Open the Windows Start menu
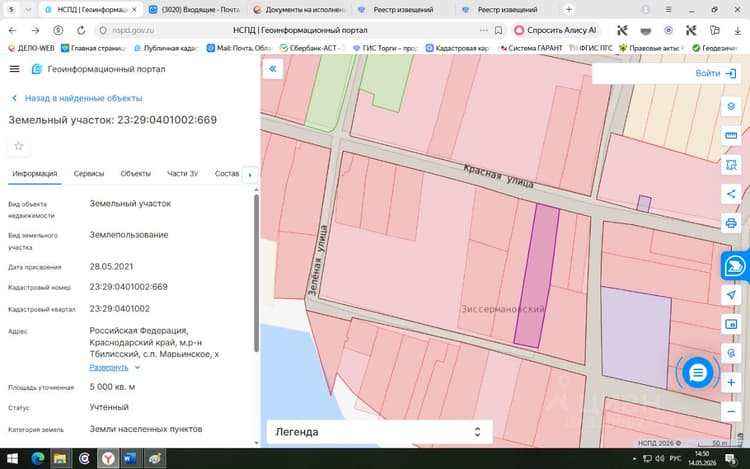The image size is (750, 469). pos(11,459)
